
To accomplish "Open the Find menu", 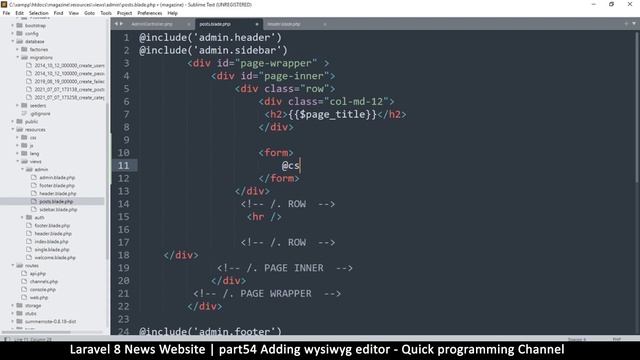I will (x=58, y=13).
